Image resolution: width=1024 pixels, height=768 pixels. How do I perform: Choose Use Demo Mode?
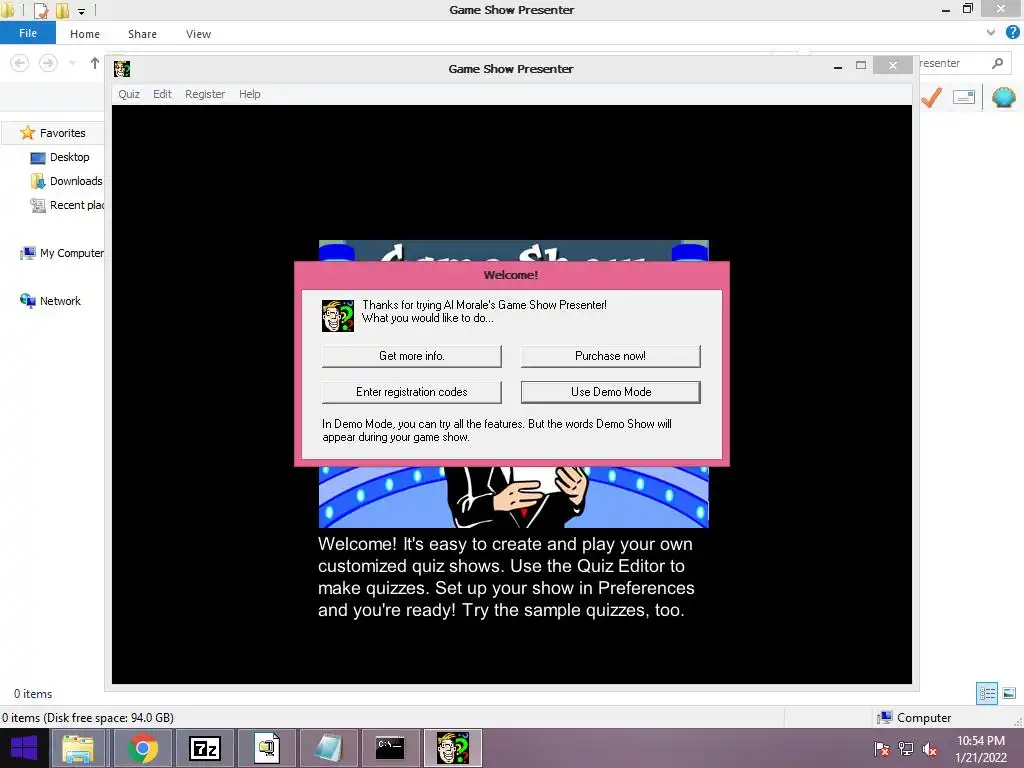611,392
